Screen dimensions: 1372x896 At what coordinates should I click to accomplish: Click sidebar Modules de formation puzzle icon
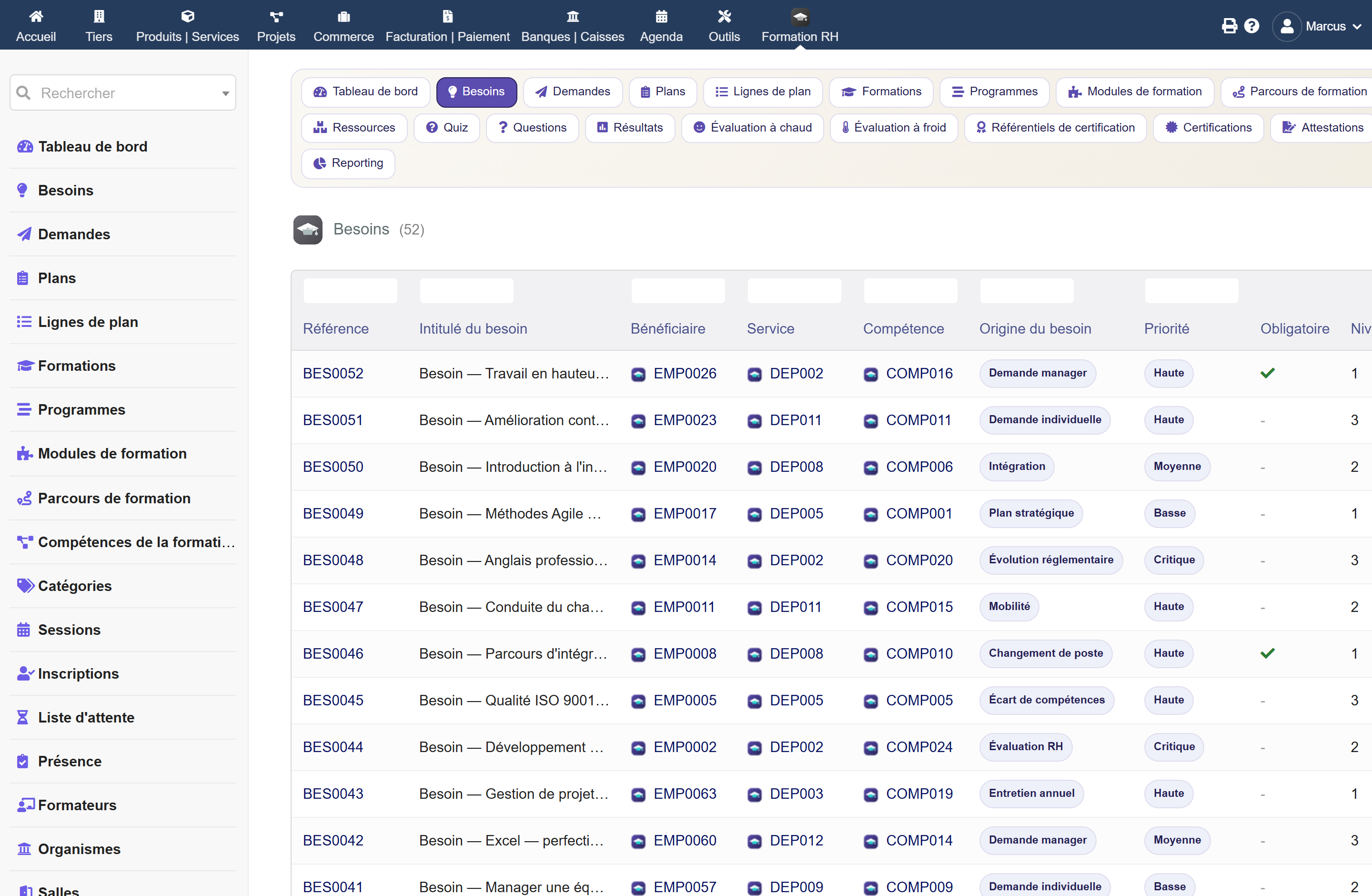[24, 454]
